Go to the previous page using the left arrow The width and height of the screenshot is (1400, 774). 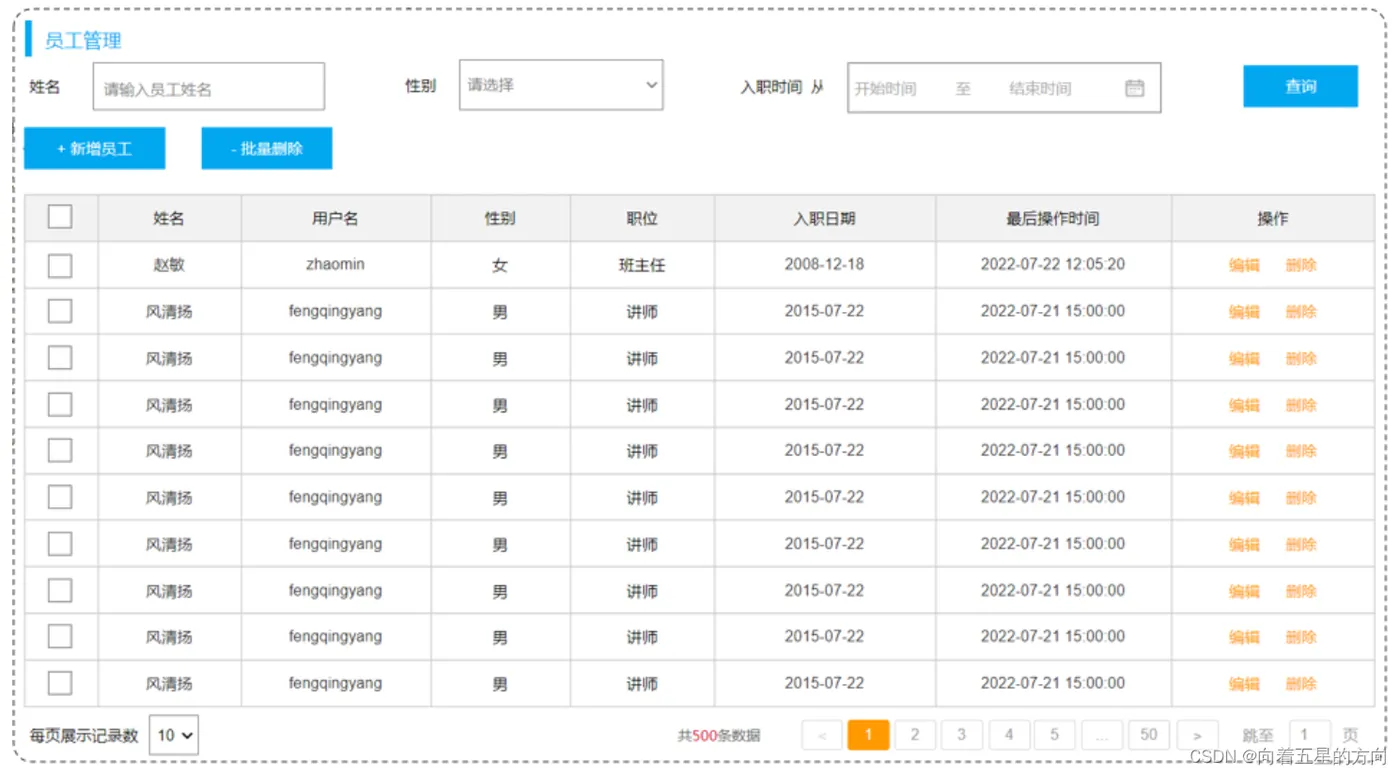coord(822,735)
